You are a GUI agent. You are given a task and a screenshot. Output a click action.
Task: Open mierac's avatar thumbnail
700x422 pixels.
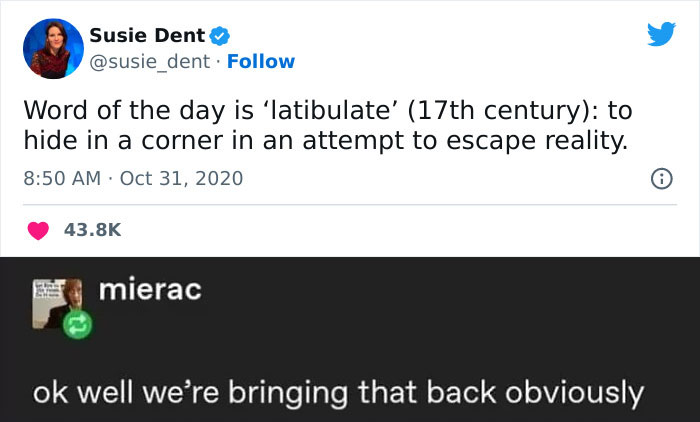57,300
